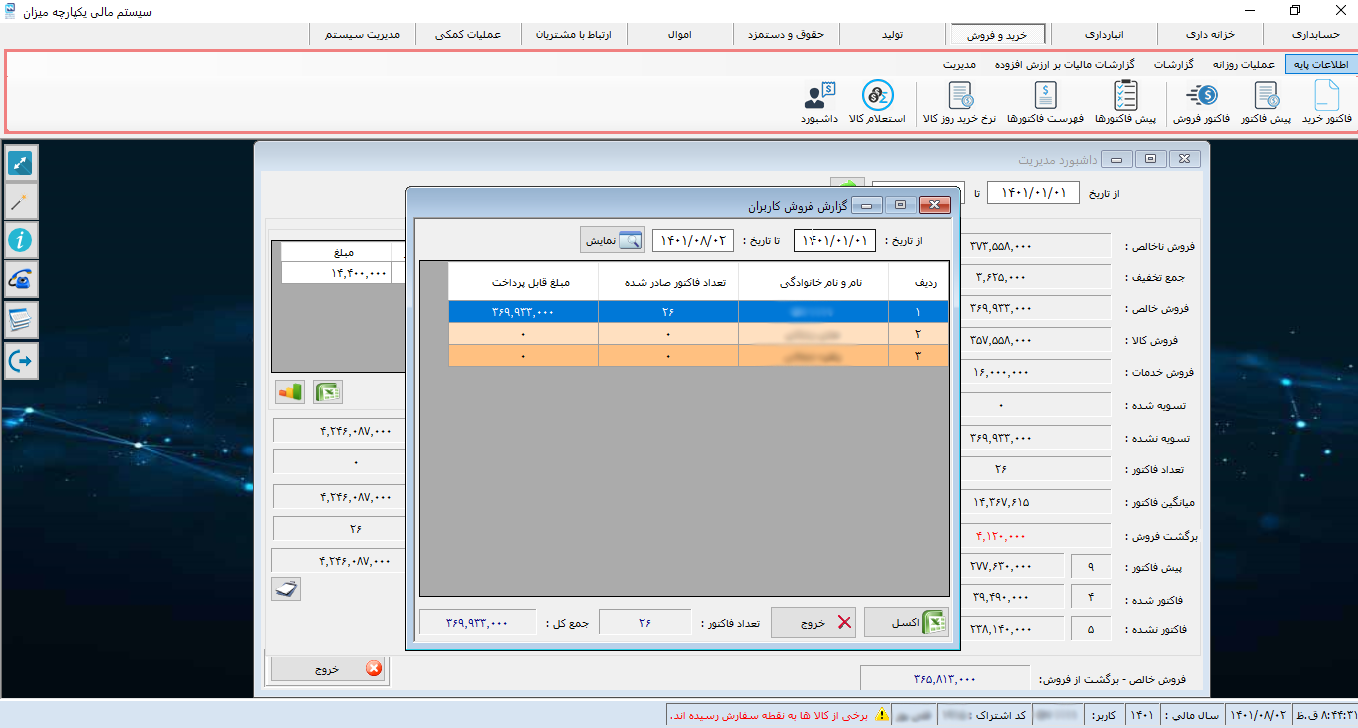Switch to the مدیریت ribbon tab
This screenshot has height=728, width=1358.
point(958,64)
